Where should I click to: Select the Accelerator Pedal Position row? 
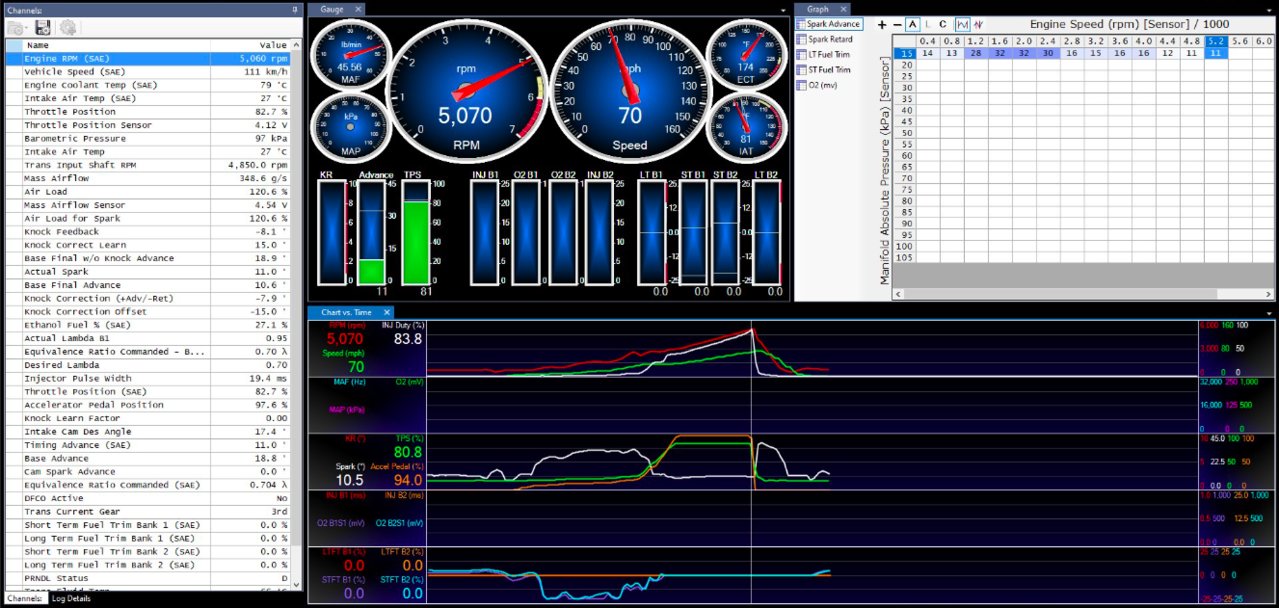(148, 405)
